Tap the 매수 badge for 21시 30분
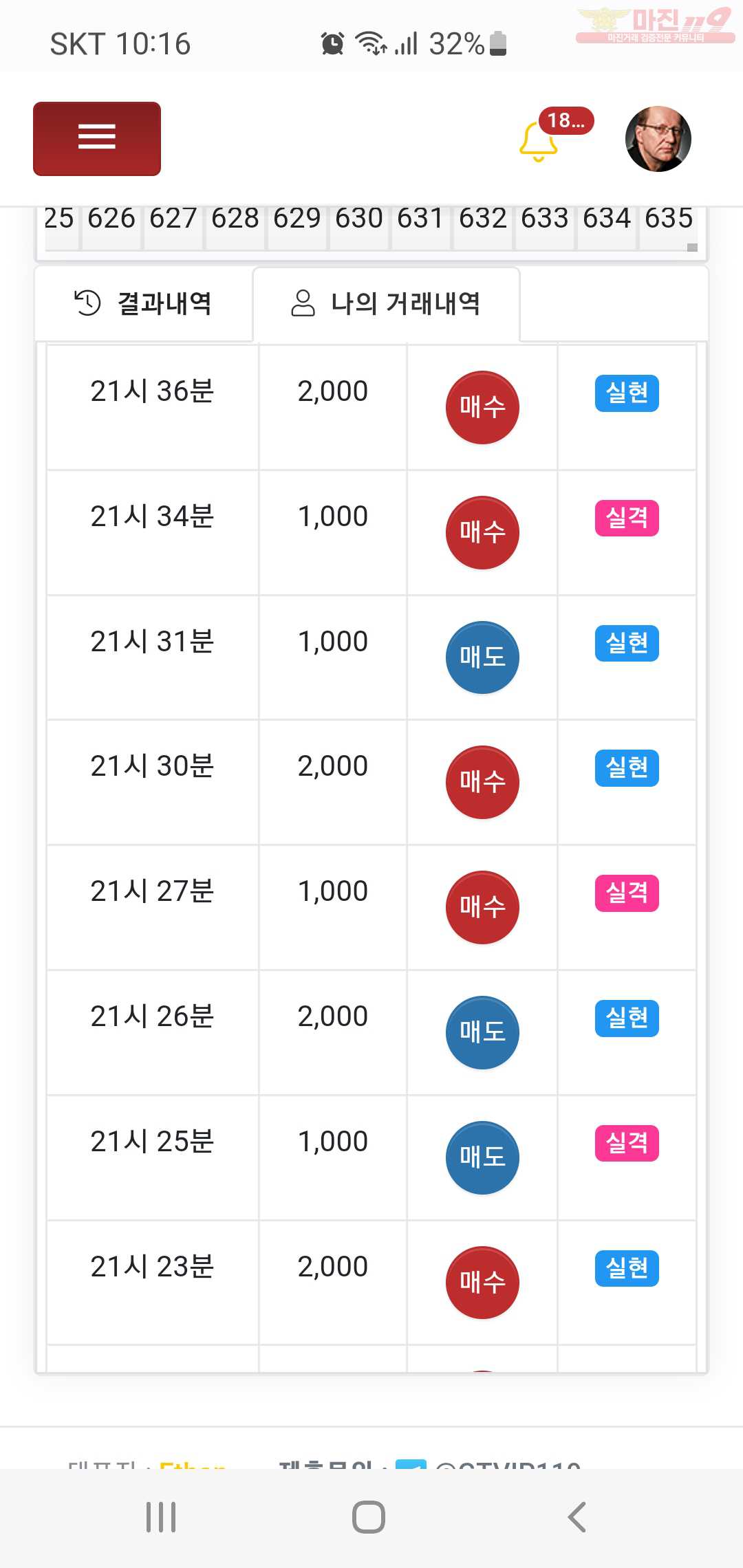Image resolution: width=743 pixels, height=1568 pixels. coord(482,782)
